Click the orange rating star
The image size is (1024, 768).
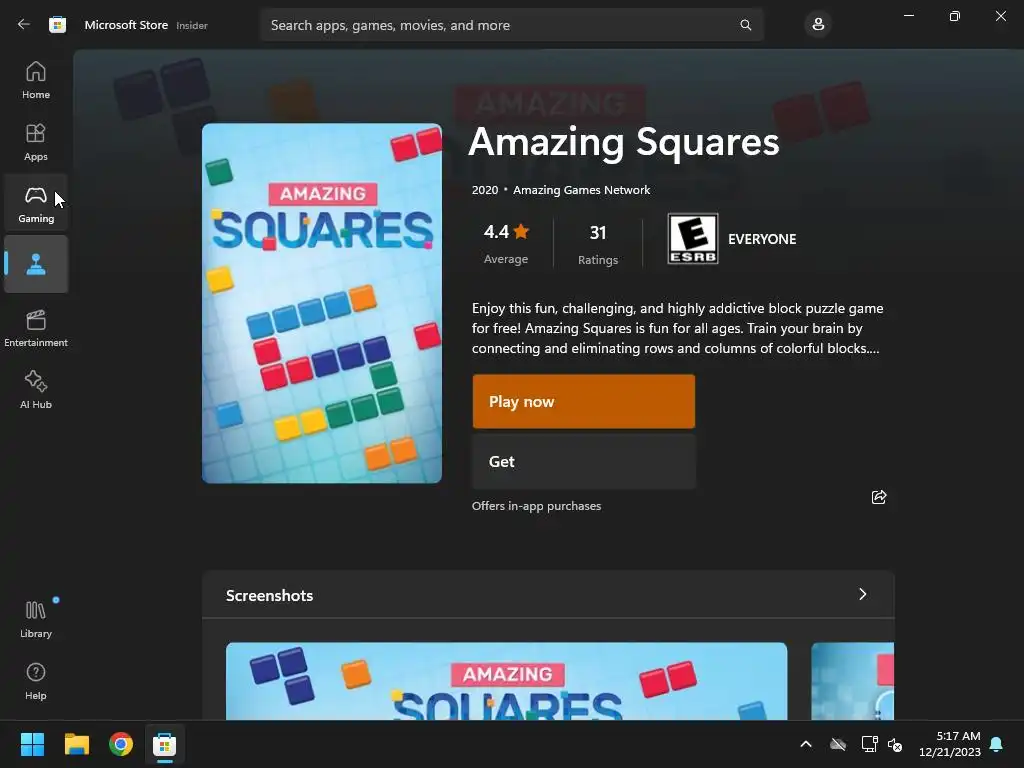pos(521,231)
